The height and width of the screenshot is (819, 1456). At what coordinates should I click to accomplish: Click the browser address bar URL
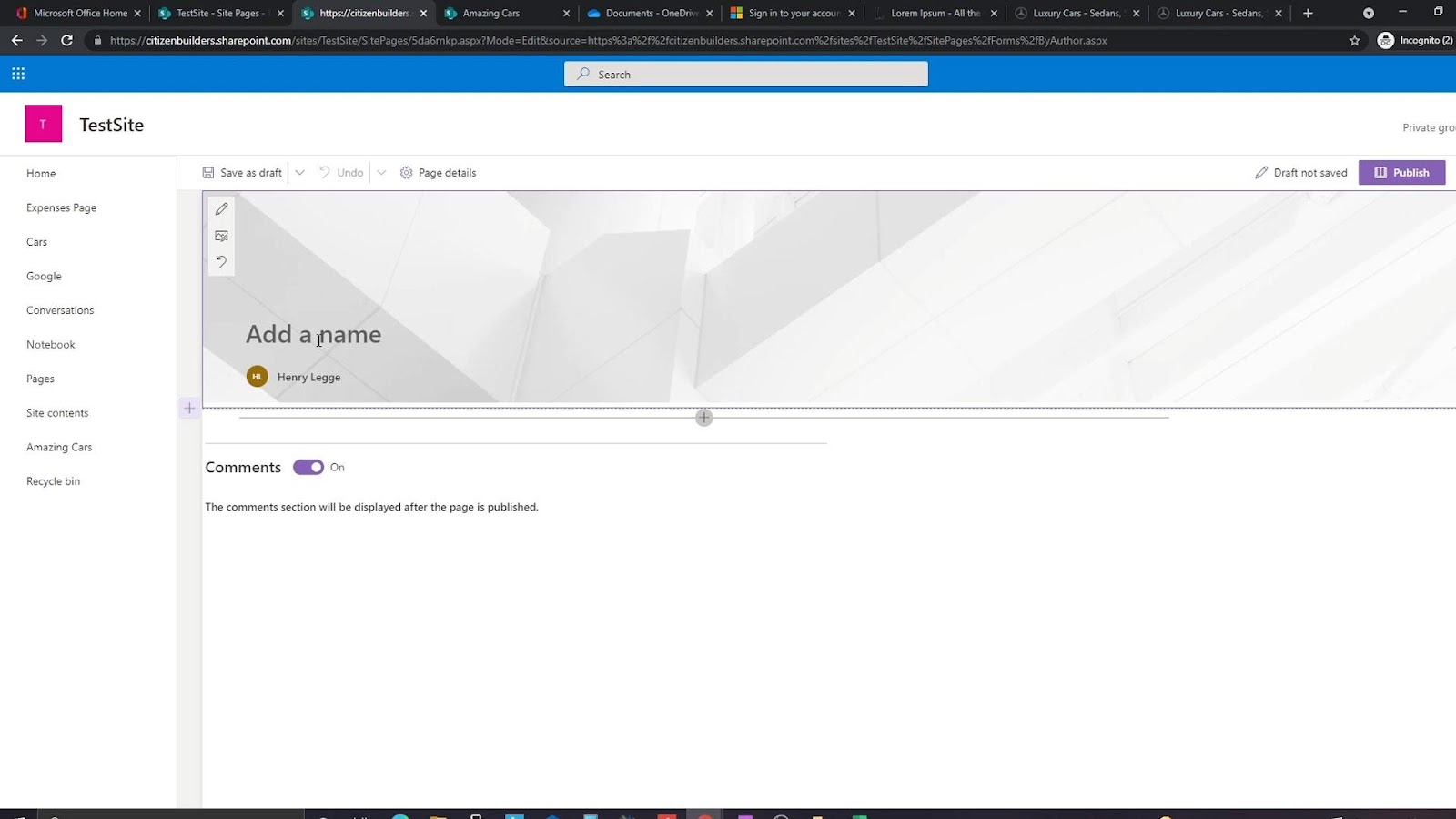point(608,40)
